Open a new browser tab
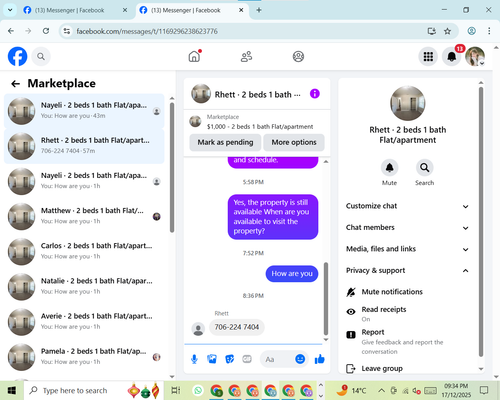The width and height of the screenshot is (500, 400). point(259,10)
